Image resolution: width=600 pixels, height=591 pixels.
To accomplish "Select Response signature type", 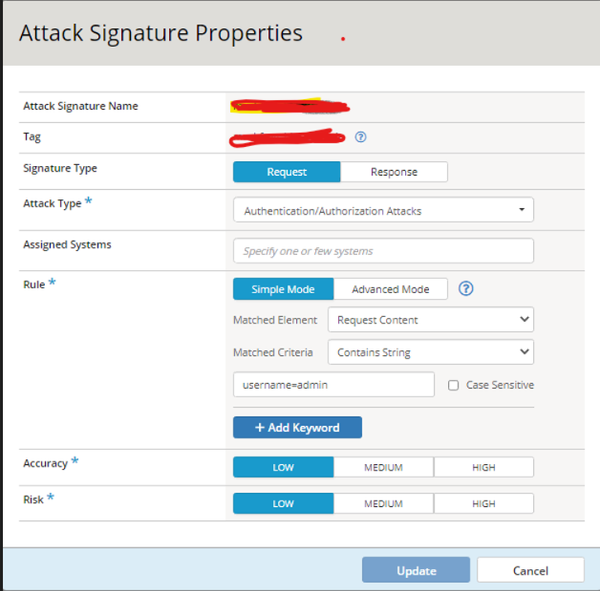I will [394, 172].
